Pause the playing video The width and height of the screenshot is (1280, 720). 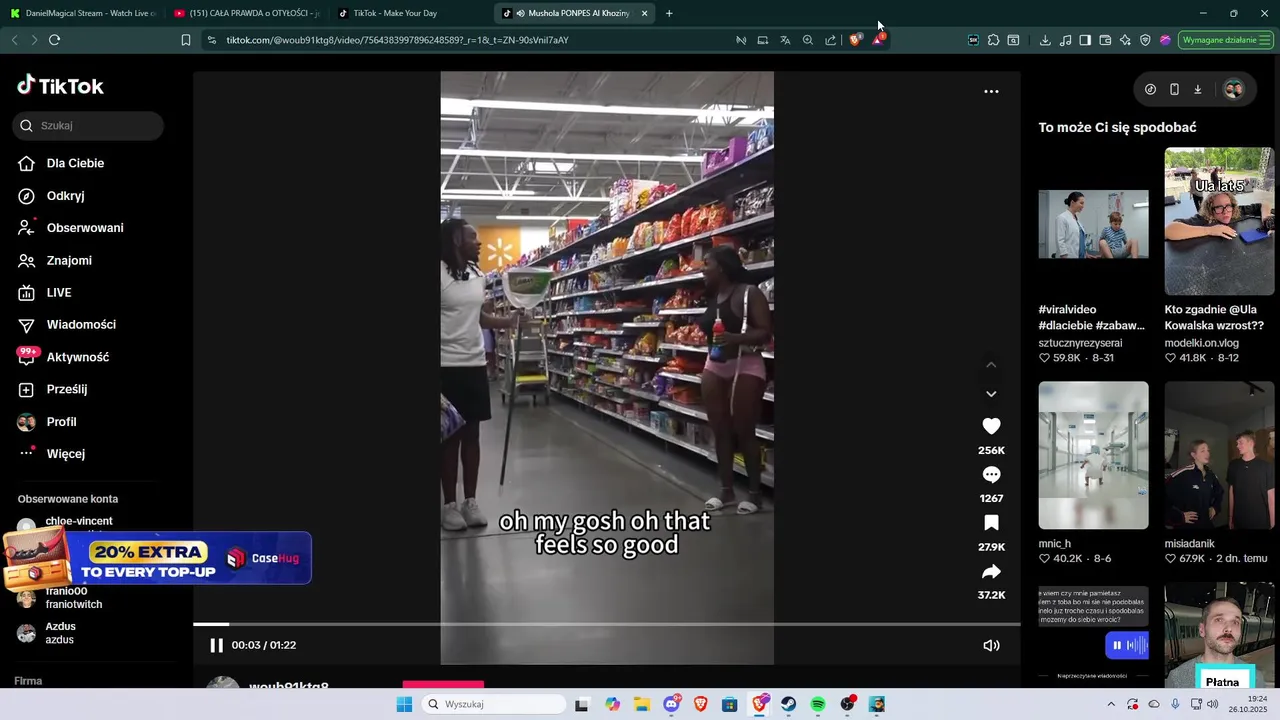point(216,645)
